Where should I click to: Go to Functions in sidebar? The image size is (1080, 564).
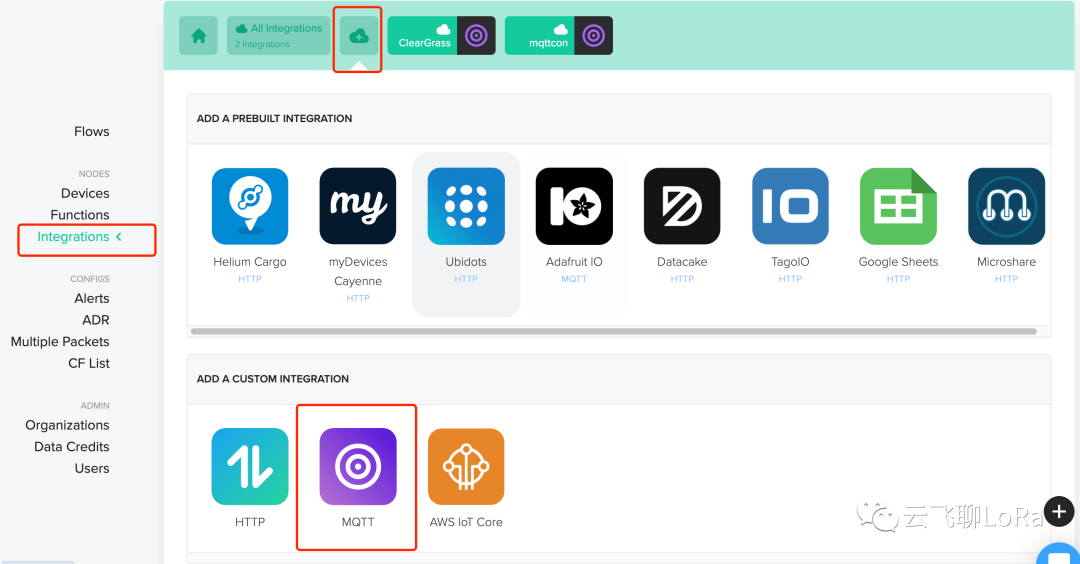[x=79, y=215]
